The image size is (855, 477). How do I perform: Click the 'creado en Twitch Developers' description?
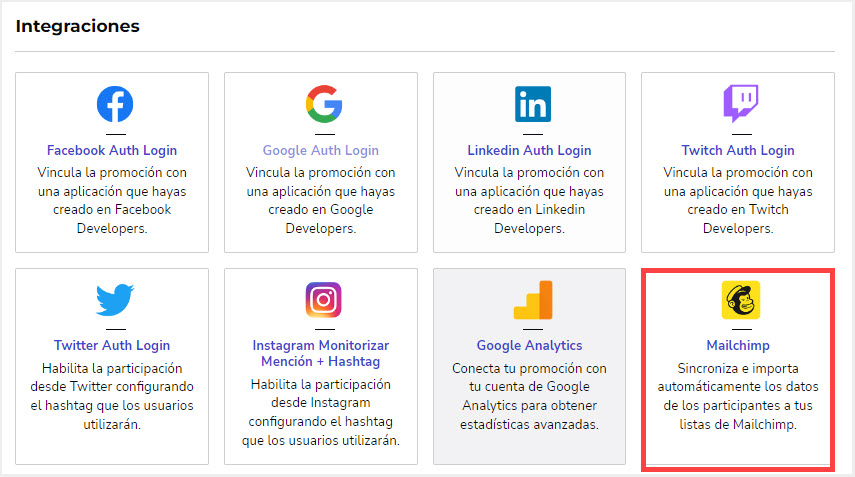(x=738, y=201)
